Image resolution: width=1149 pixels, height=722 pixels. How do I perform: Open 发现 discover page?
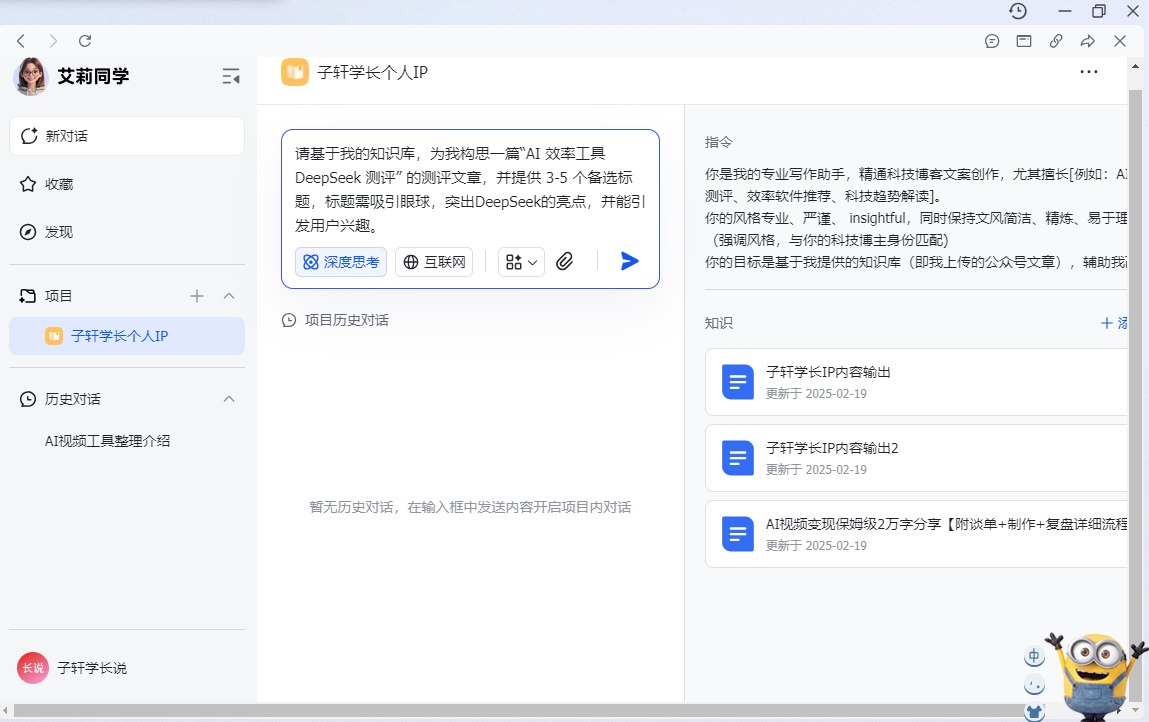(x=127, y=232)
